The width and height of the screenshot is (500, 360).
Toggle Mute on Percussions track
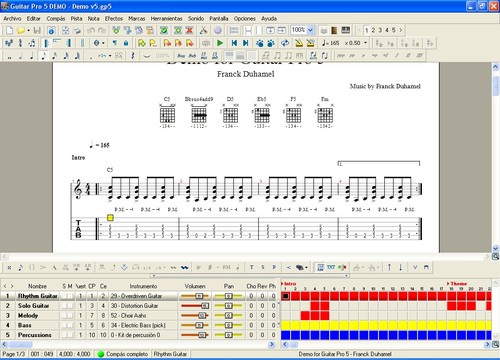coord(70,335)
